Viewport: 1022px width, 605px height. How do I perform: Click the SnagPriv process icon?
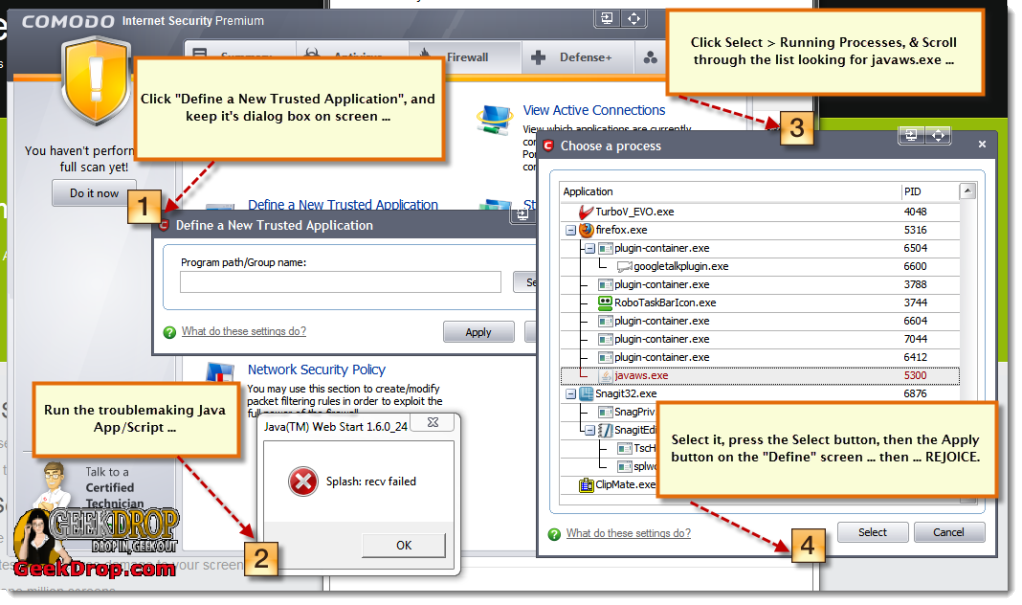point(606,412)
